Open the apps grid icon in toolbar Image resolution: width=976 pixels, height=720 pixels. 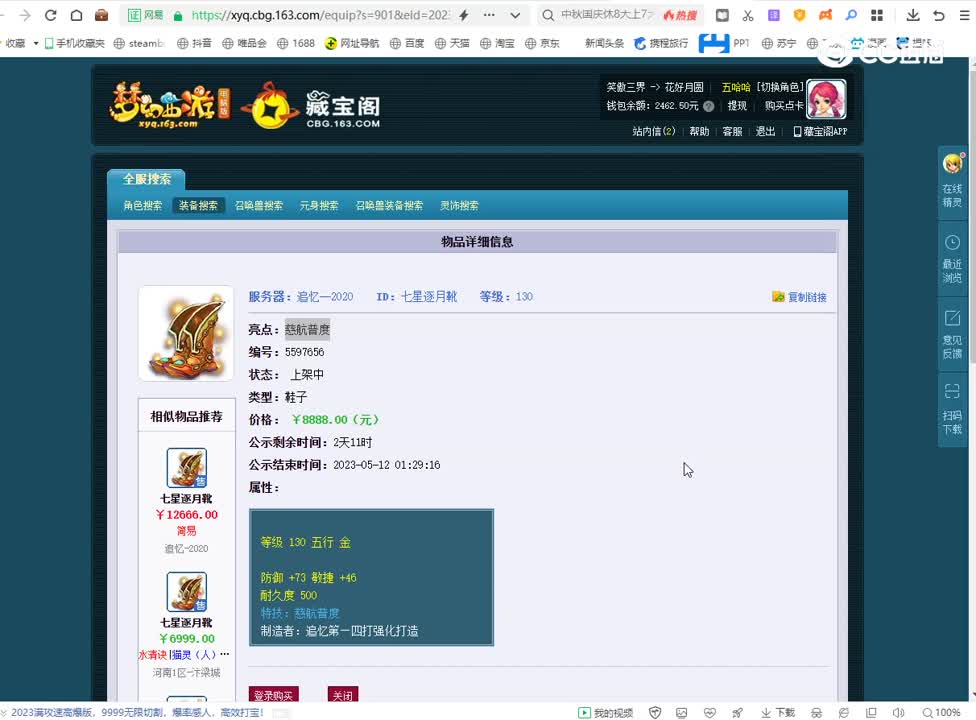pos(876,15)
